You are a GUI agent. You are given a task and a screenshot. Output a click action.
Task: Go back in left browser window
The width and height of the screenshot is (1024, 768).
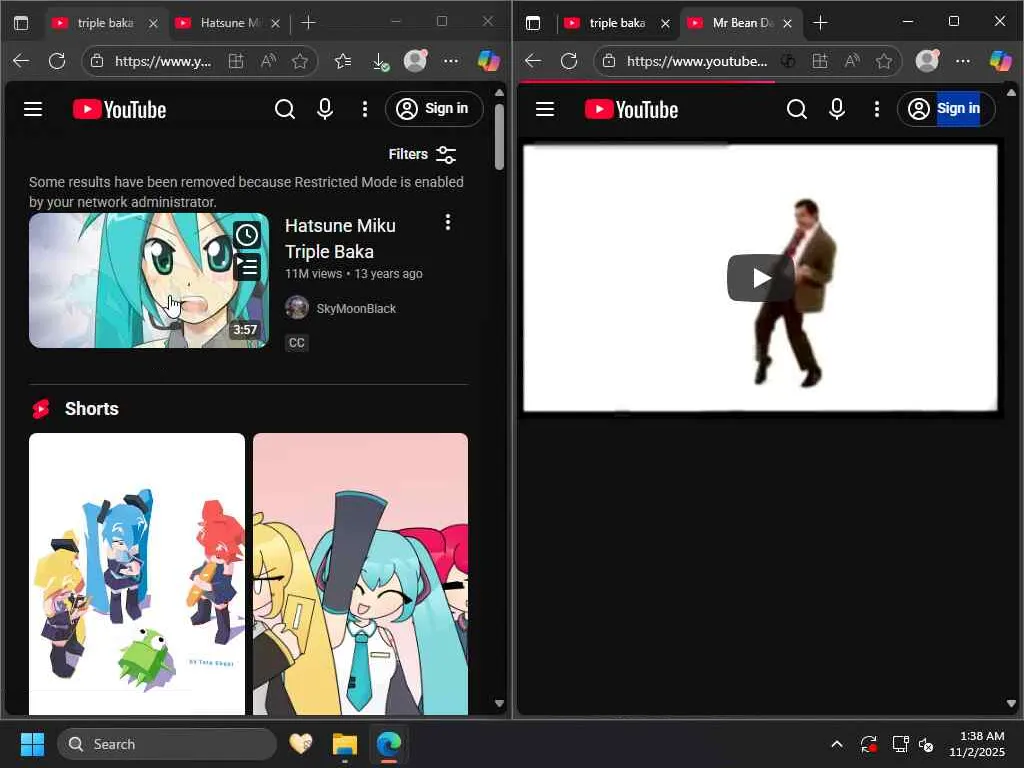21,61
